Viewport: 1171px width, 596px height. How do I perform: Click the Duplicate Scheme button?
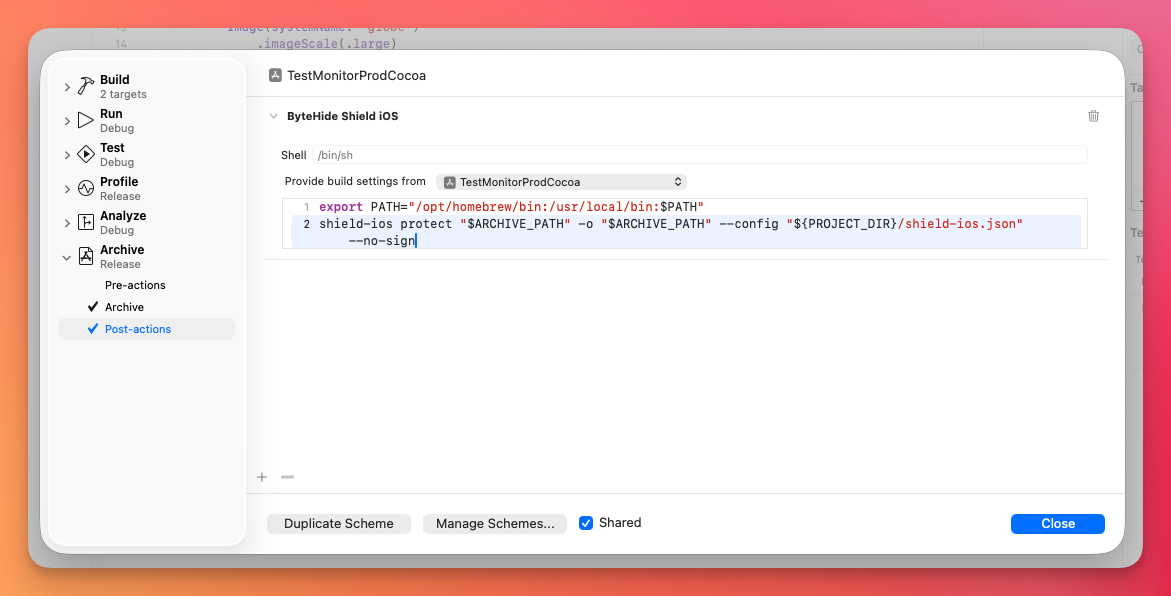pyautogui.click(x=338, y=523)
